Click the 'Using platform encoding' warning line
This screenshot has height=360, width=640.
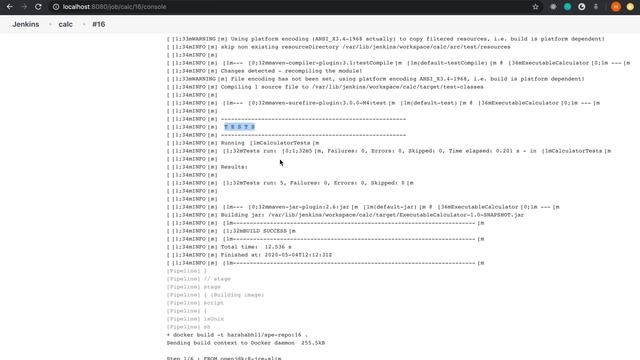click(x=385, y=39)
